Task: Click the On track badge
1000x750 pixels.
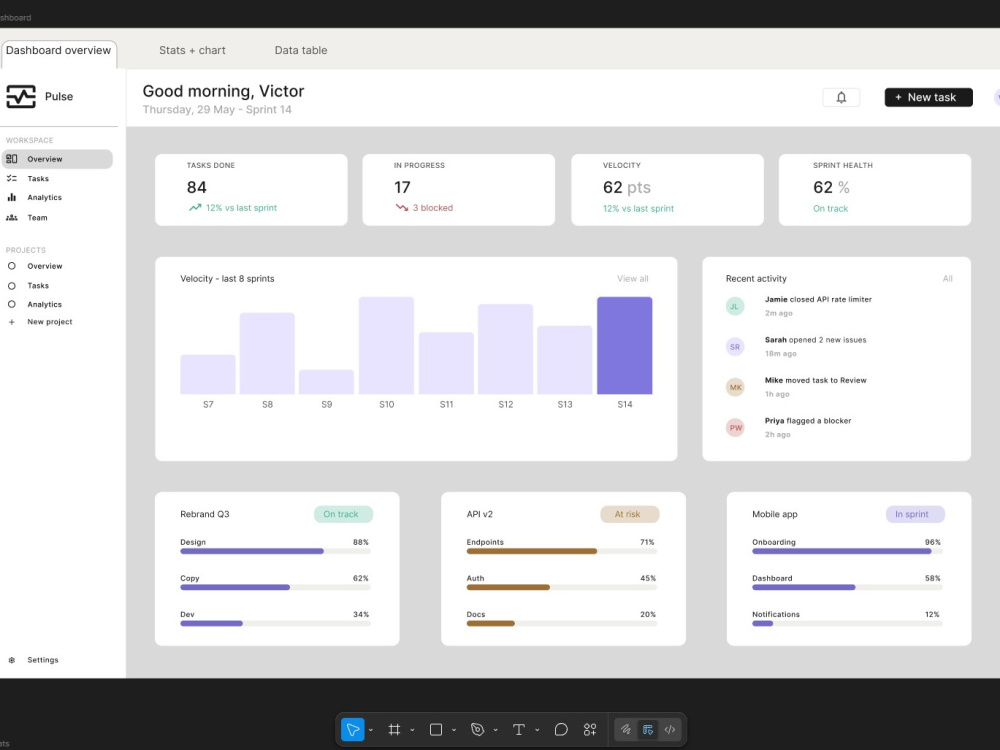Action: [x=343, y=514]
